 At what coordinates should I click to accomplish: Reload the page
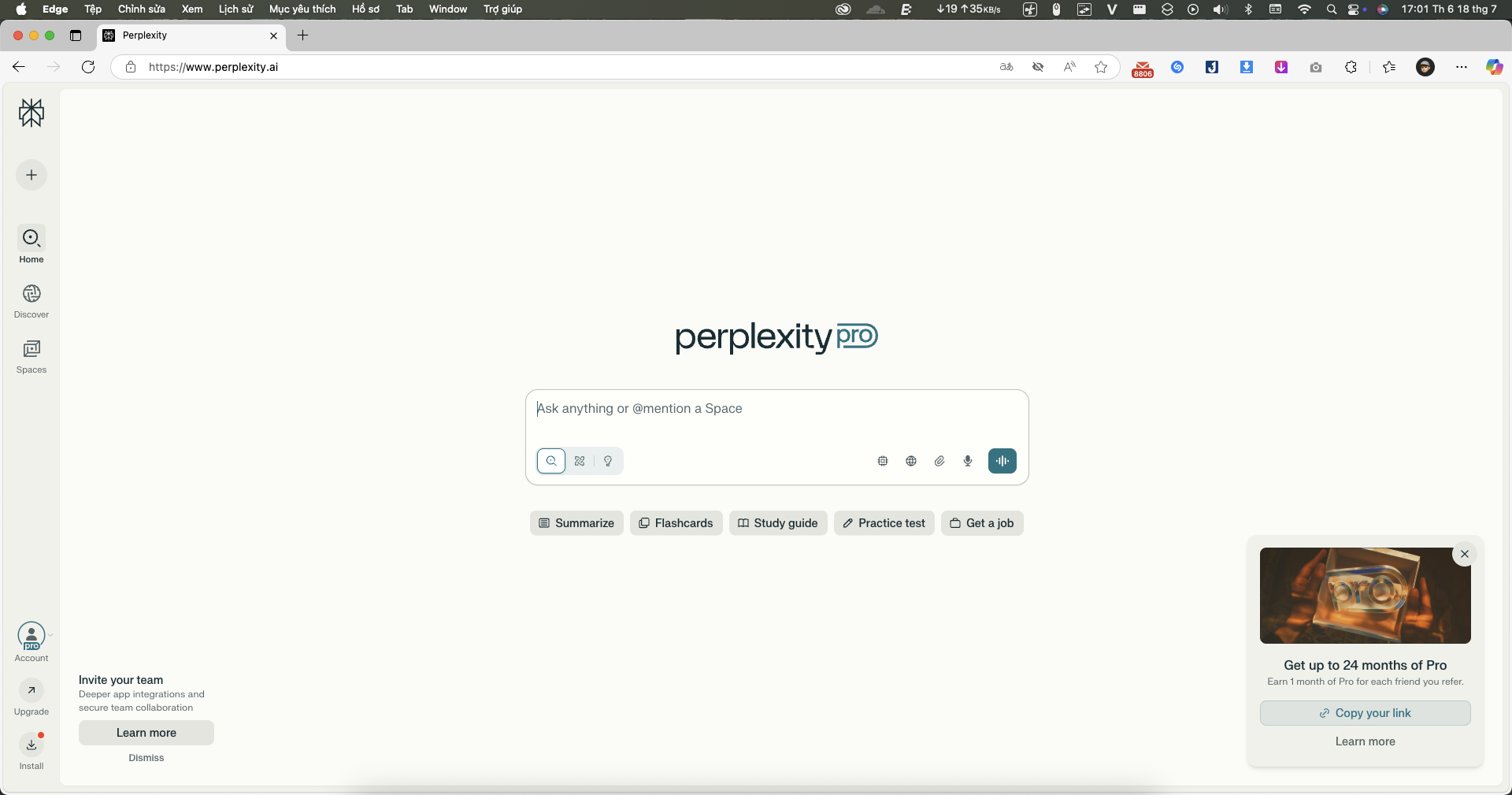coord(88,67)
